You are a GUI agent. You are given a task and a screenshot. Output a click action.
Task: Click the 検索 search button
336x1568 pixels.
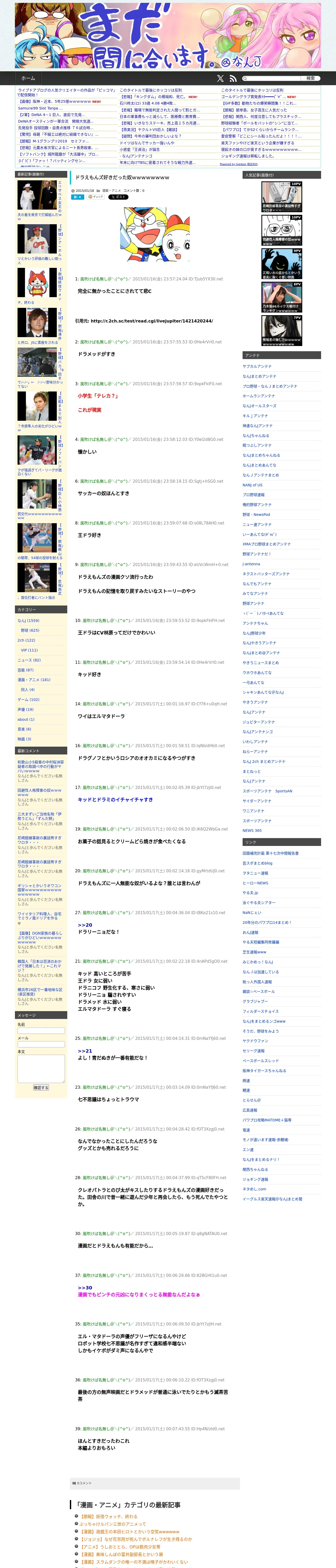310,78
